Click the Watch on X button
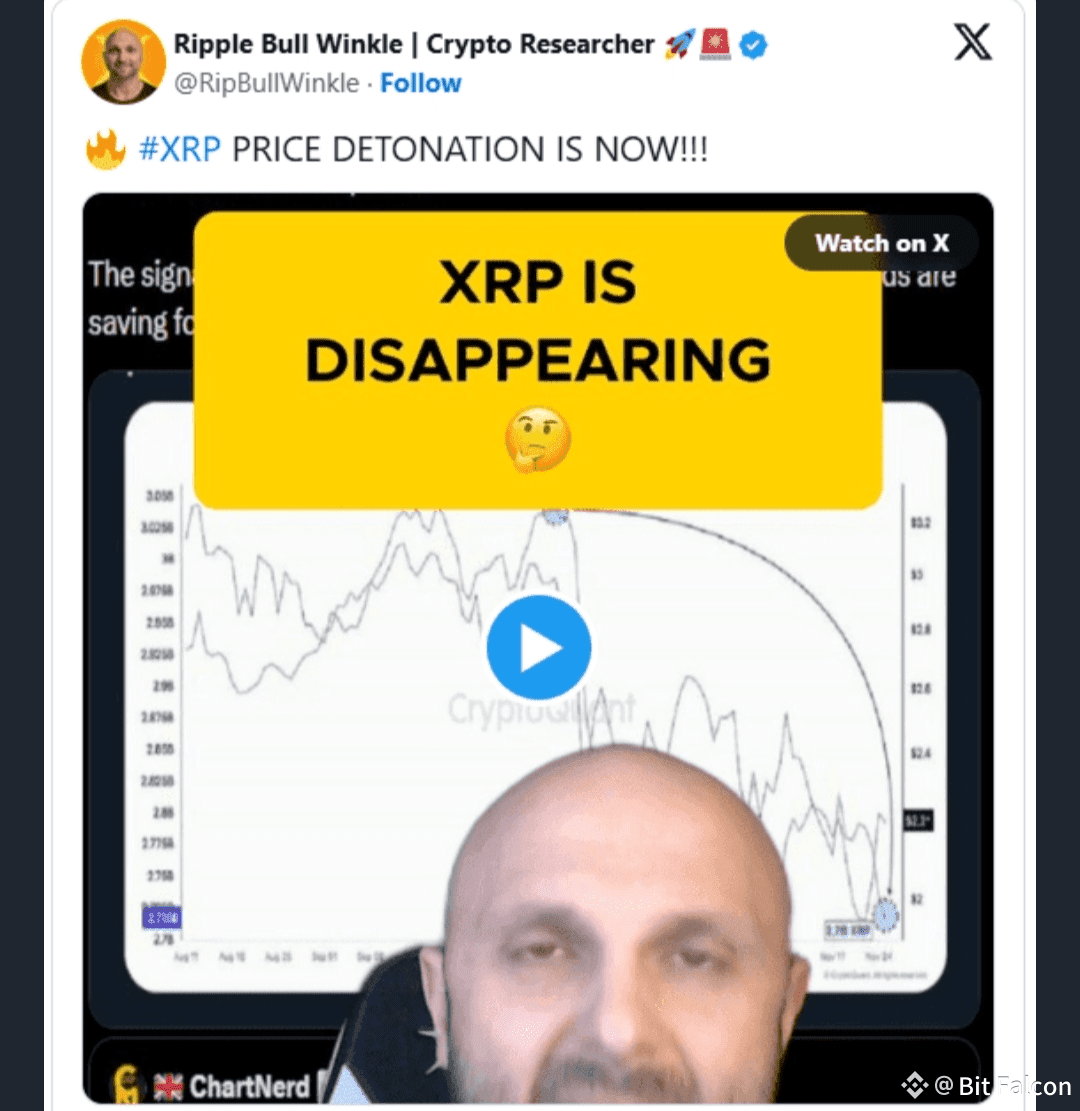This screenshot has height=1111, width=1080. 882,243
